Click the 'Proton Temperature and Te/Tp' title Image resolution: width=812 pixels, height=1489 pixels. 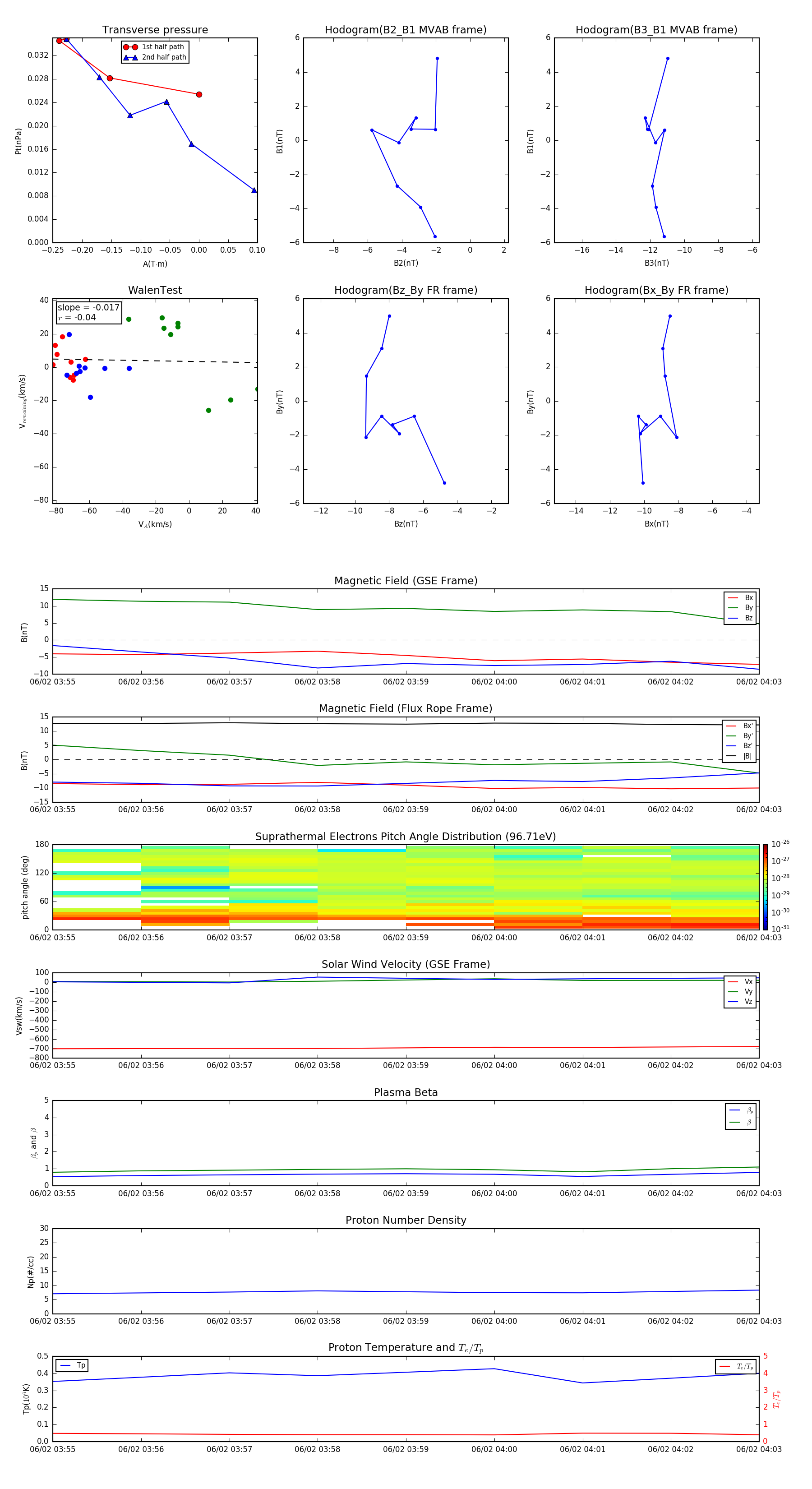point(406,1348)
